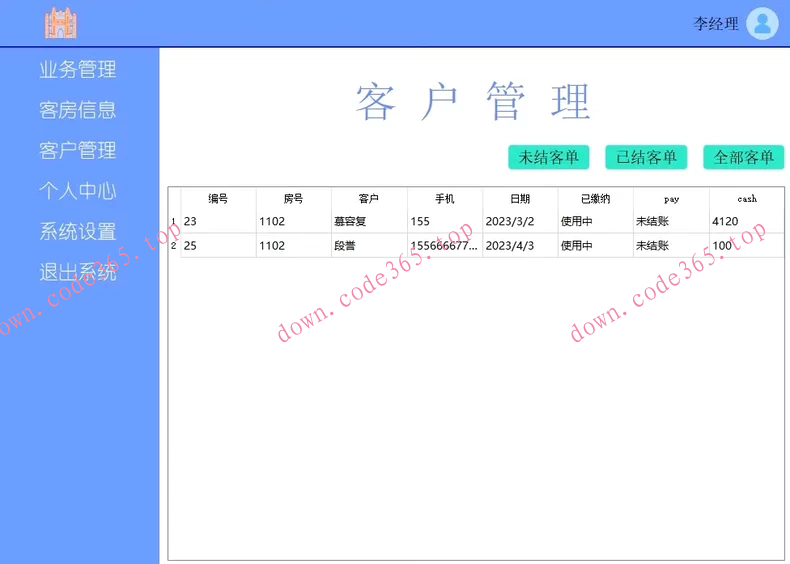Select cash cell 4120

click(747, 221)
